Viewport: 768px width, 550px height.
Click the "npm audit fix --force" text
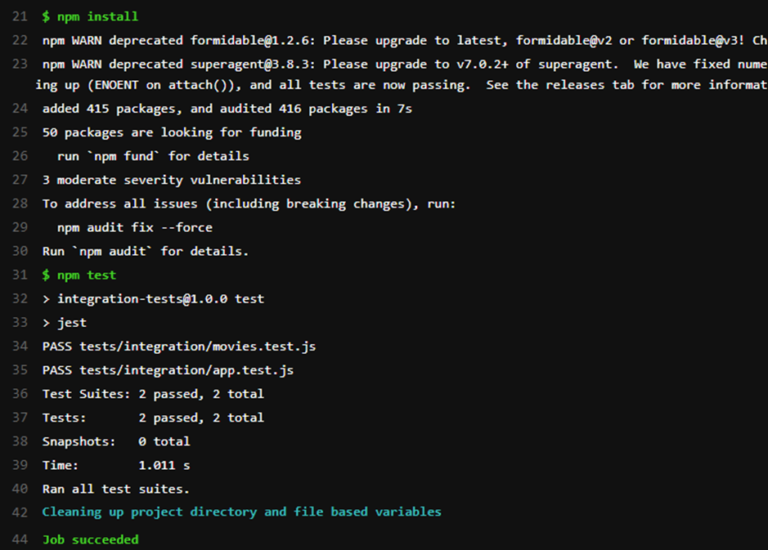click(x=135, y=228)
